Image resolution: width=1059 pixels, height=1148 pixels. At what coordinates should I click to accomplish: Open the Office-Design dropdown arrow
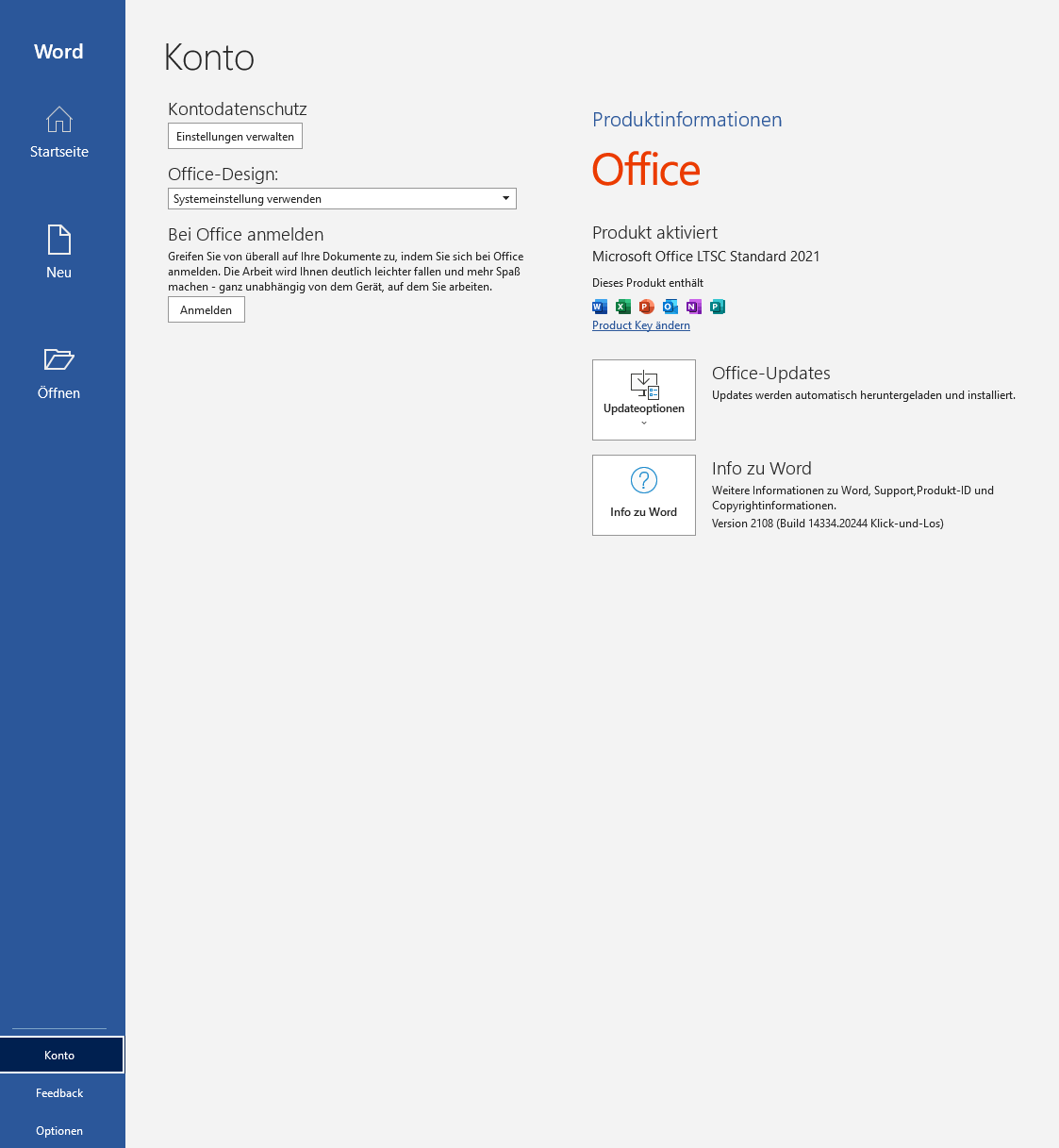click(505, 198)
